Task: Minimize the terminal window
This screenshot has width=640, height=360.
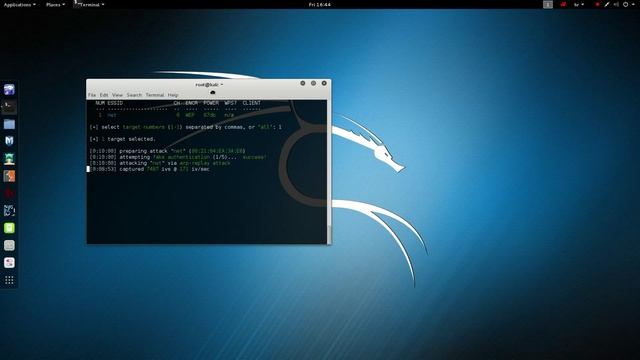Action: 303,83
